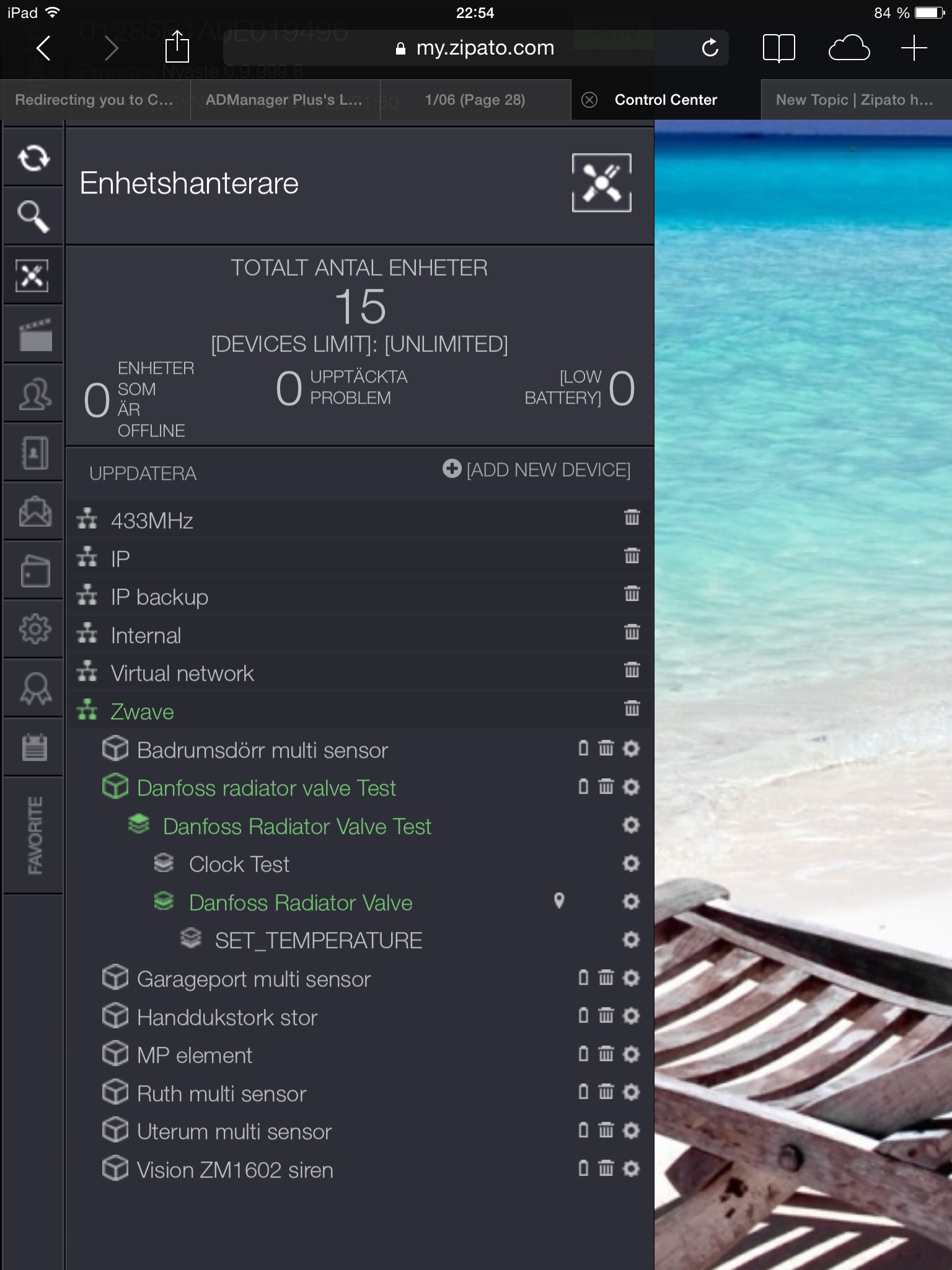The image size is (952, 1270).
Task: Open the scenes clapperboard icon in the sidebar
Action: click(35, 335)
